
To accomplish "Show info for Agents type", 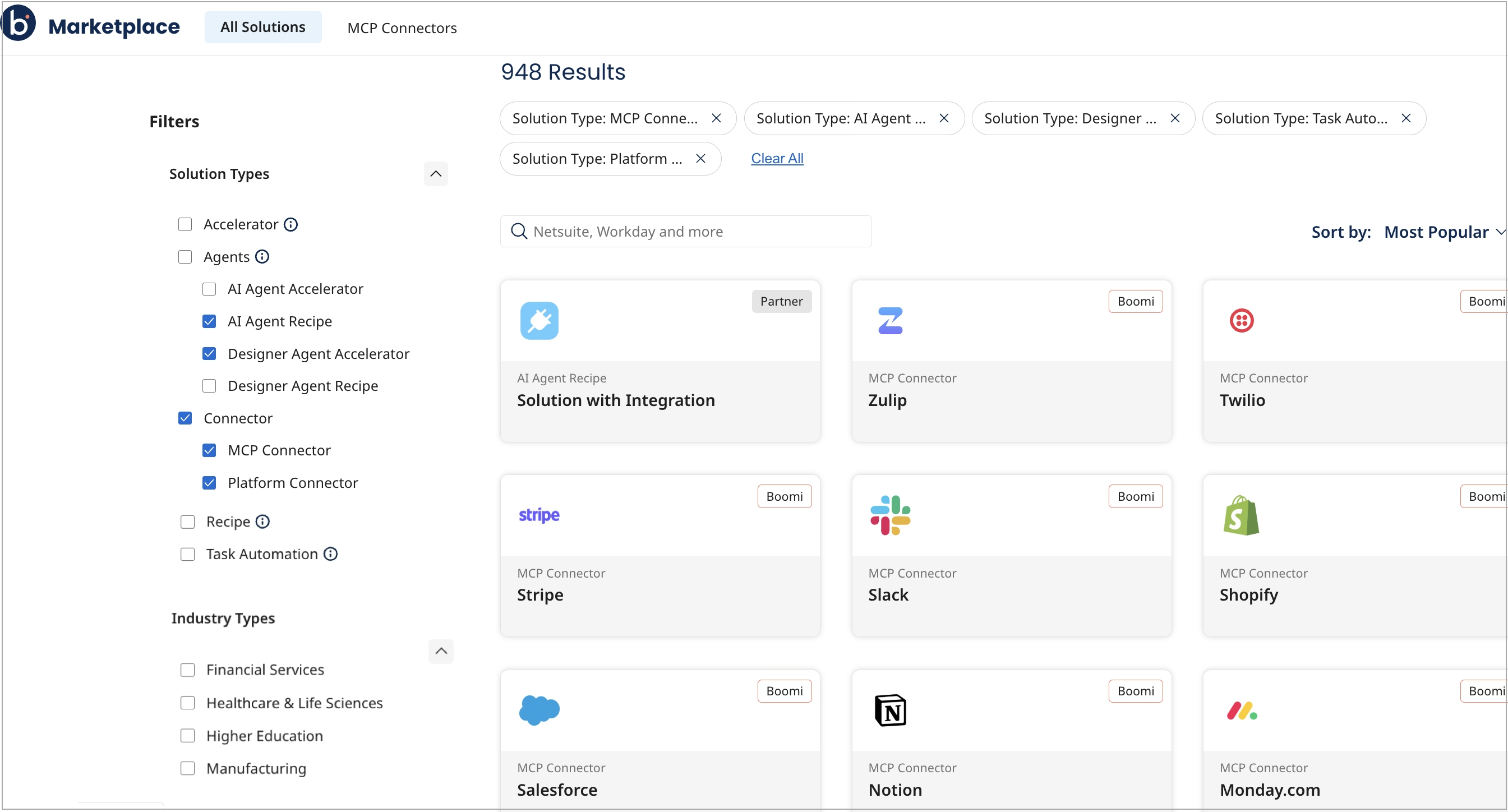I will coord(262,256).
